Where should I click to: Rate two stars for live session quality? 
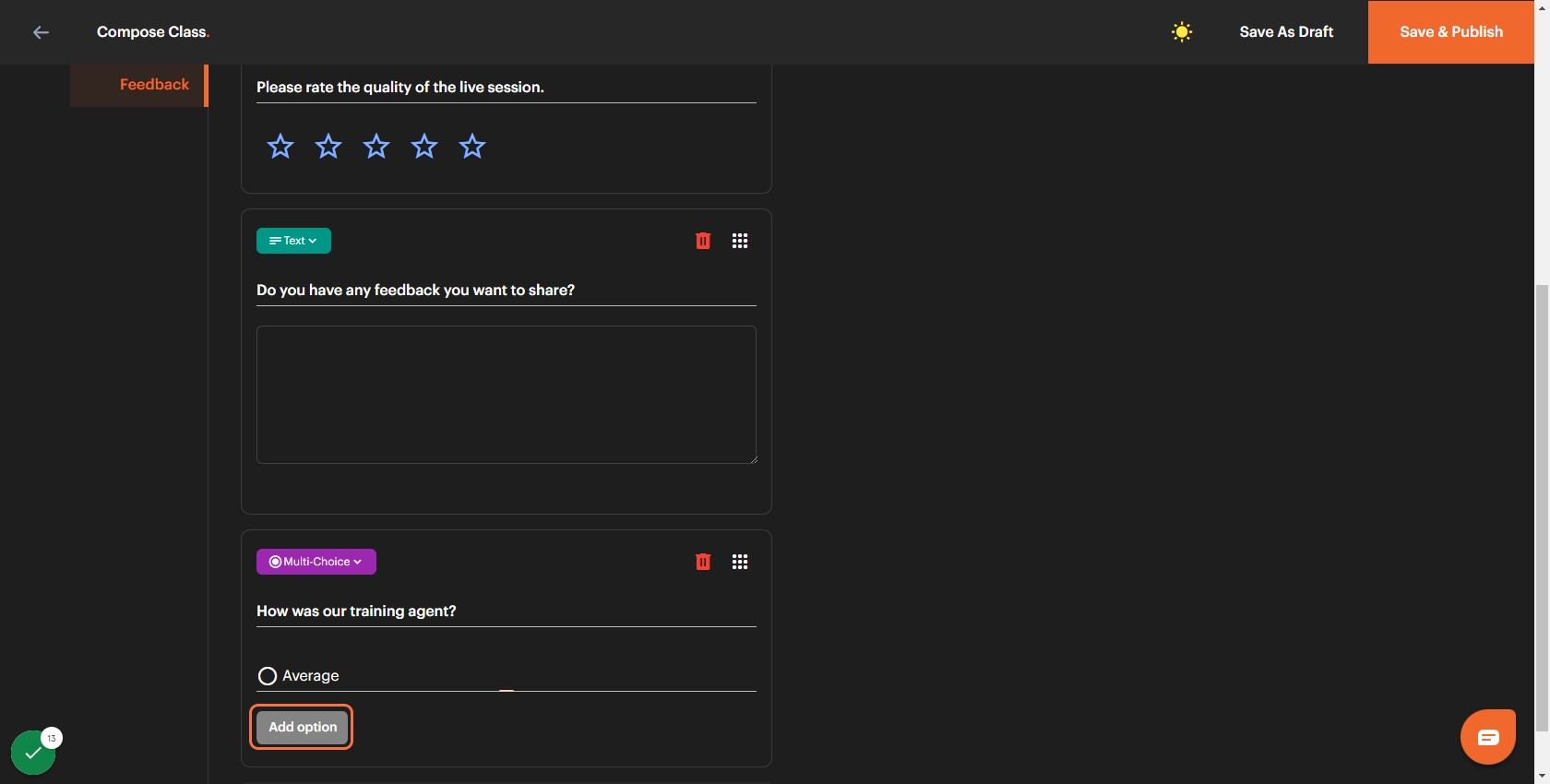tap(328, 146)
